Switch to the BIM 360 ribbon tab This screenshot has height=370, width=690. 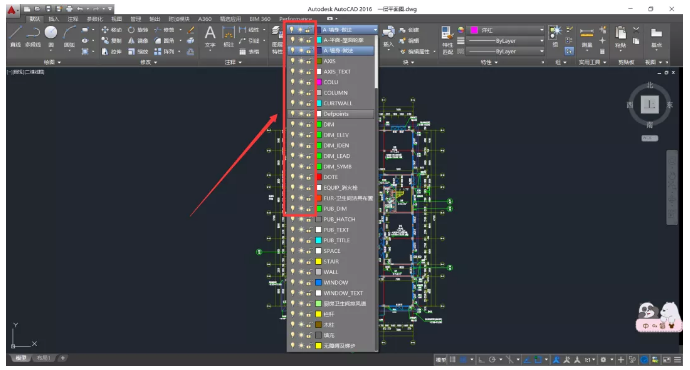[260, 19]
